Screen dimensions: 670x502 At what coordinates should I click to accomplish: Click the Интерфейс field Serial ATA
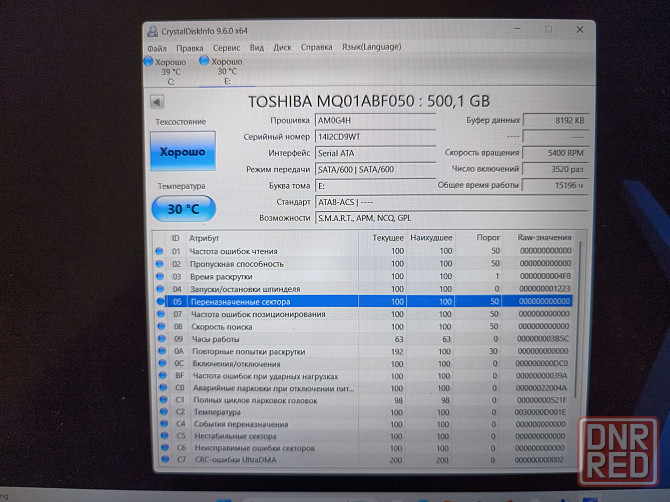click(375, 153)
